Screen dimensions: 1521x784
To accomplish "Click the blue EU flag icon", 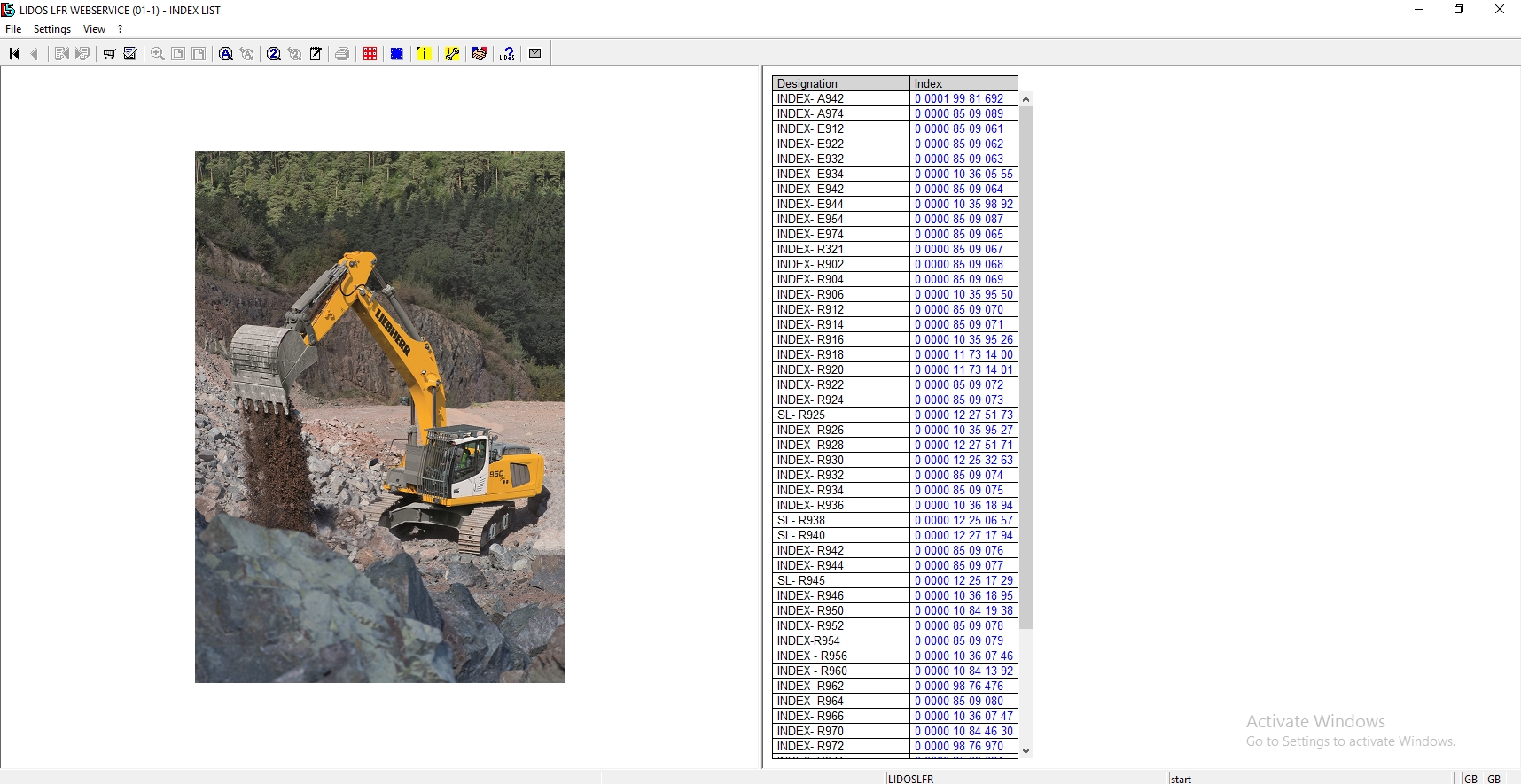I will (397, 54).
